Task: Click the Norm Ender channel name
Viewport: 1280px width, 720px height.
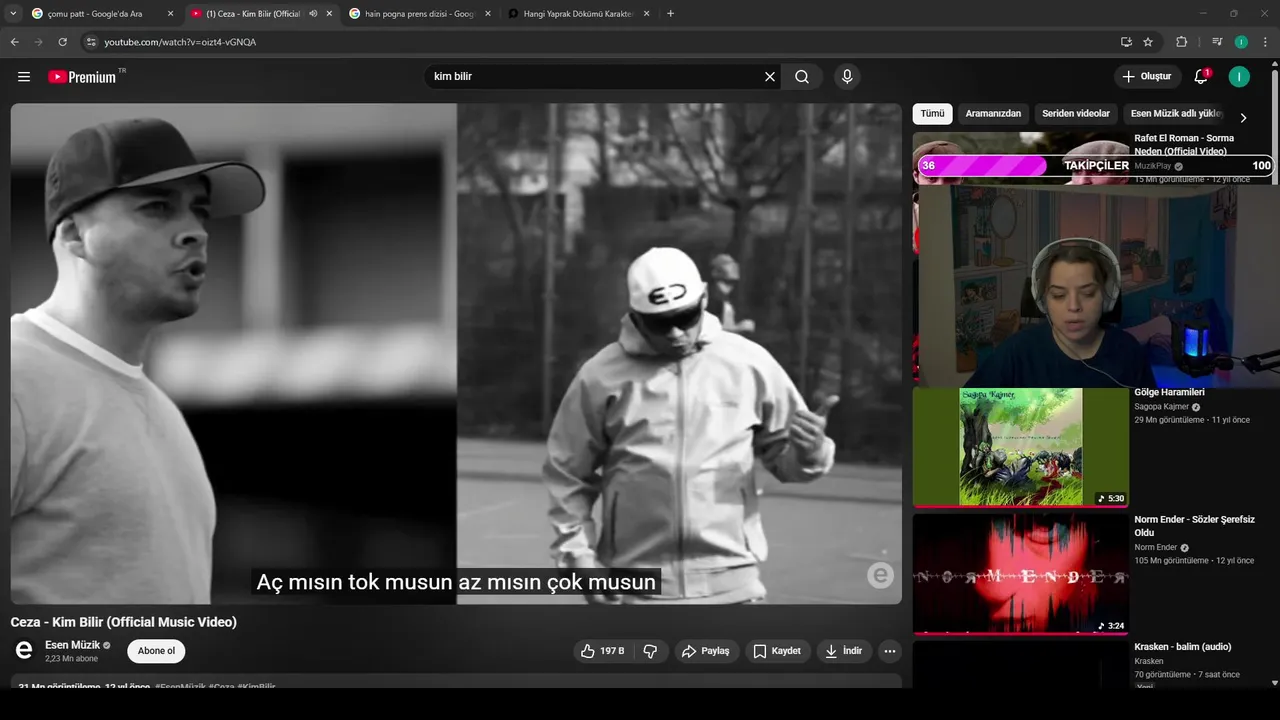Action: (1156, 548)
